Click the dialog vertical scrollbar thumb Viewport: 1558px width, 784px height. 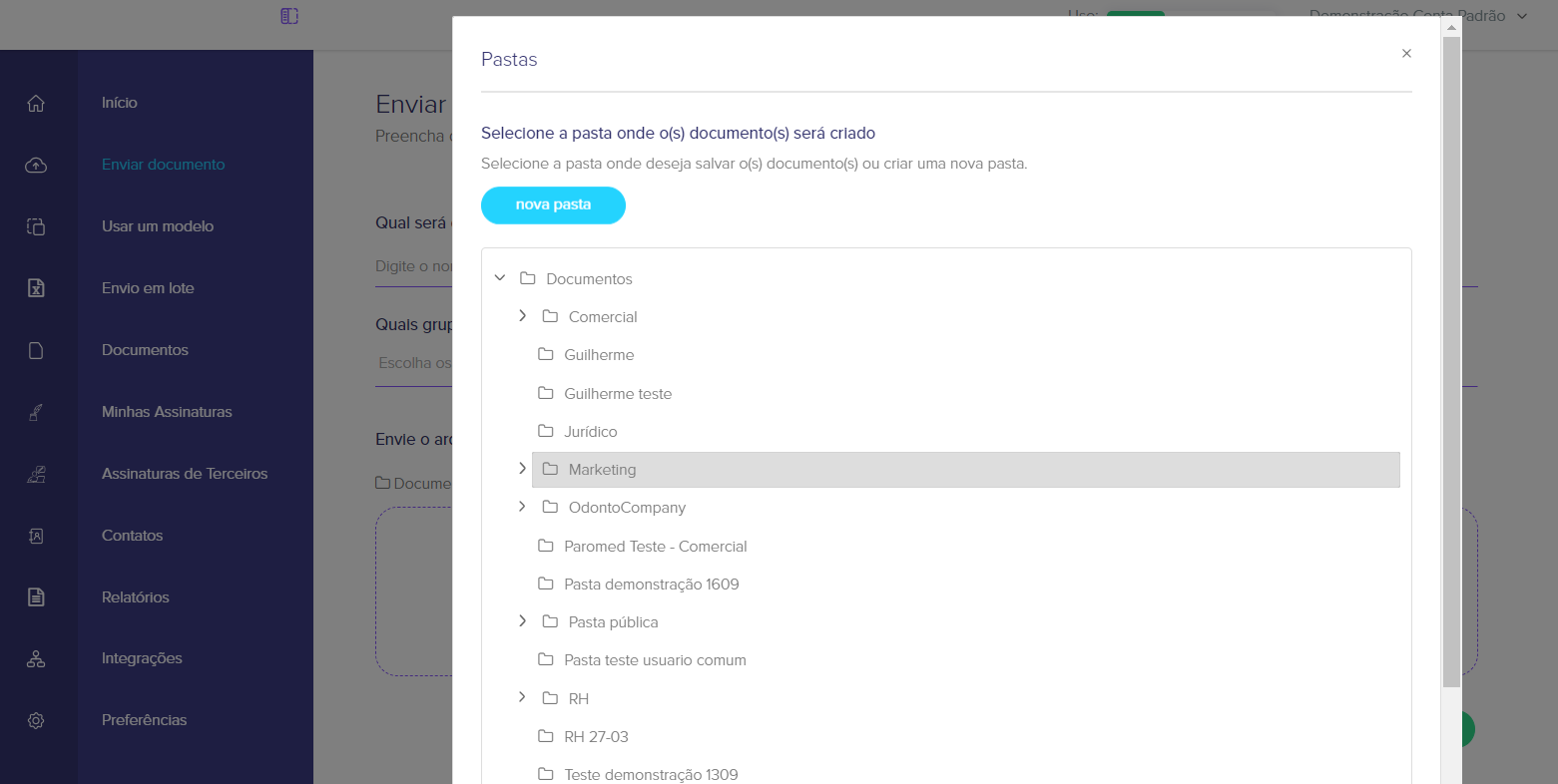[x=1451, y=361]
